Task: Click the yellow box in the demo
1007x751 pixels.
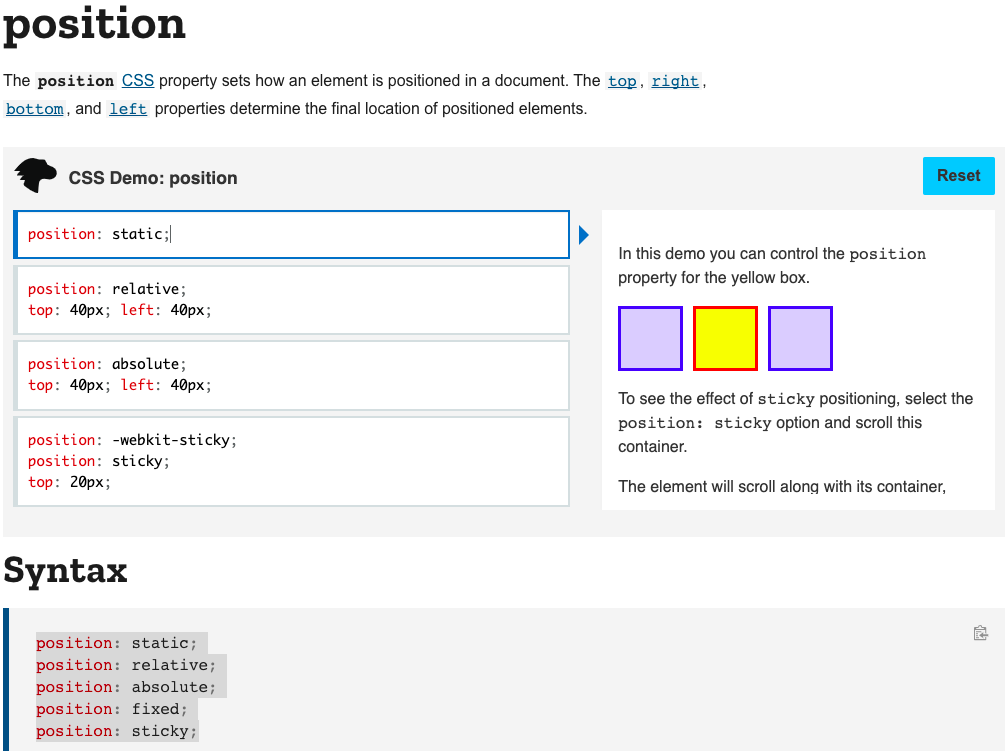Action: (x=725, y=338)
